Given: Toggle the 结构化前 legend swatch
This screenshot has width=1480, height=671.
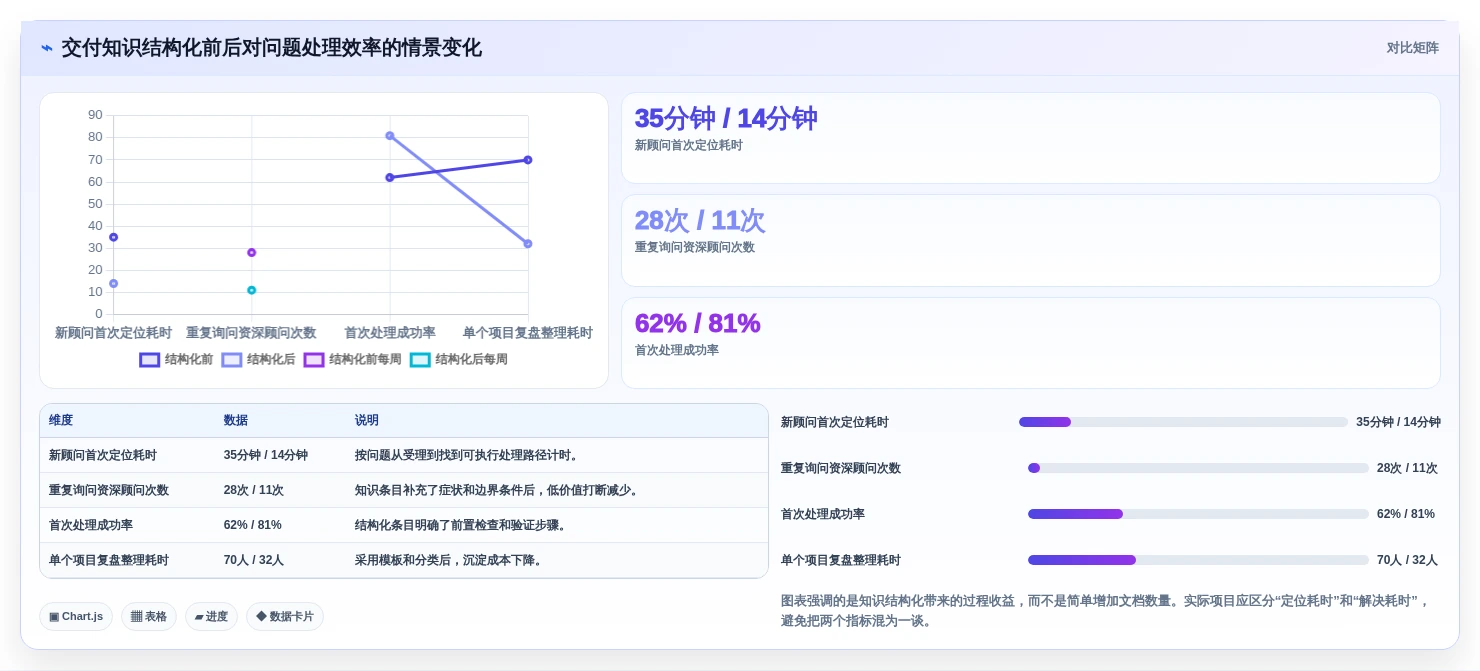Looking at the screenshot, I should [150, 360].
